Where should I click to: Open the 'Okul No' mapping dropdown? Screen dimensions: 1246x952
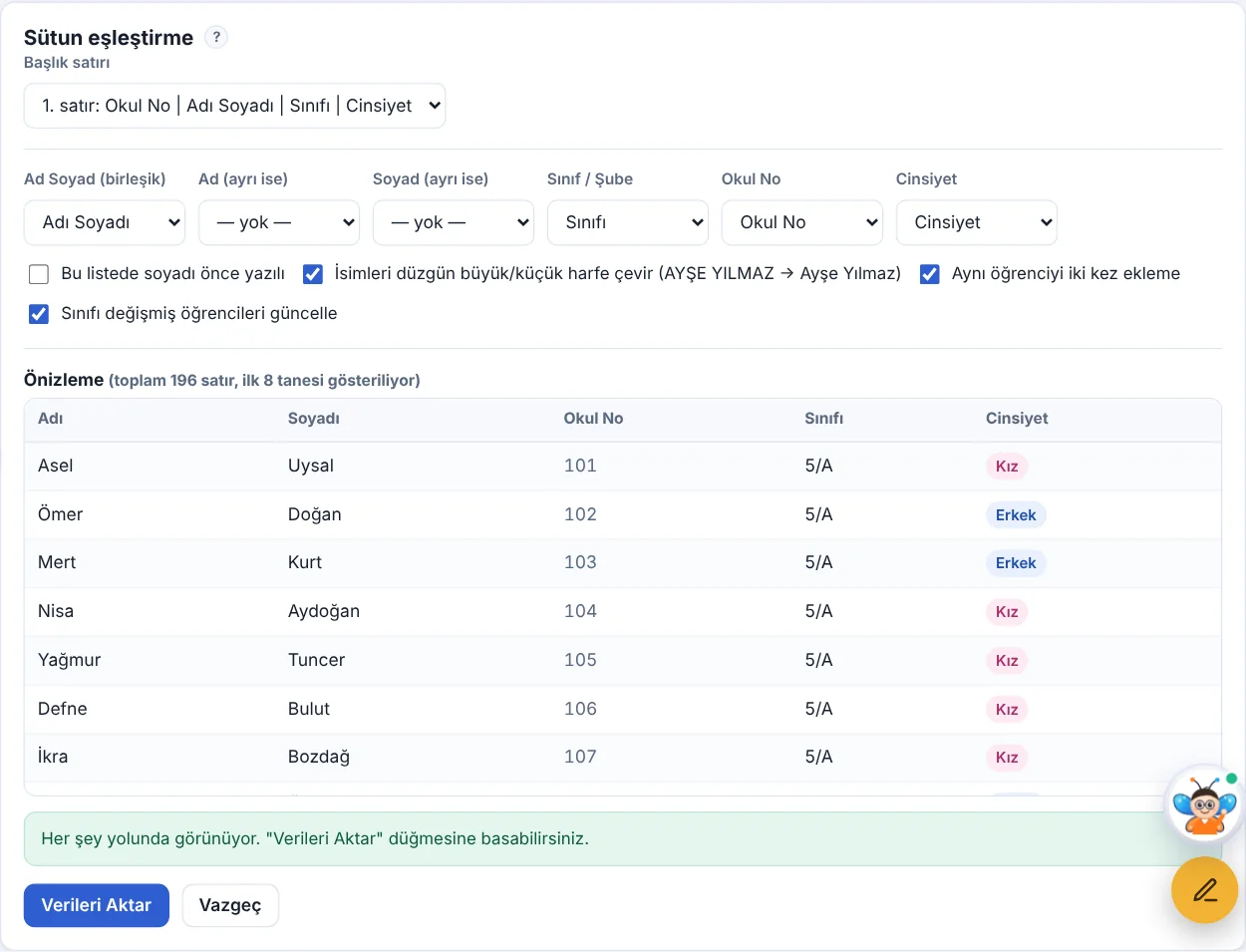(802, 222)
